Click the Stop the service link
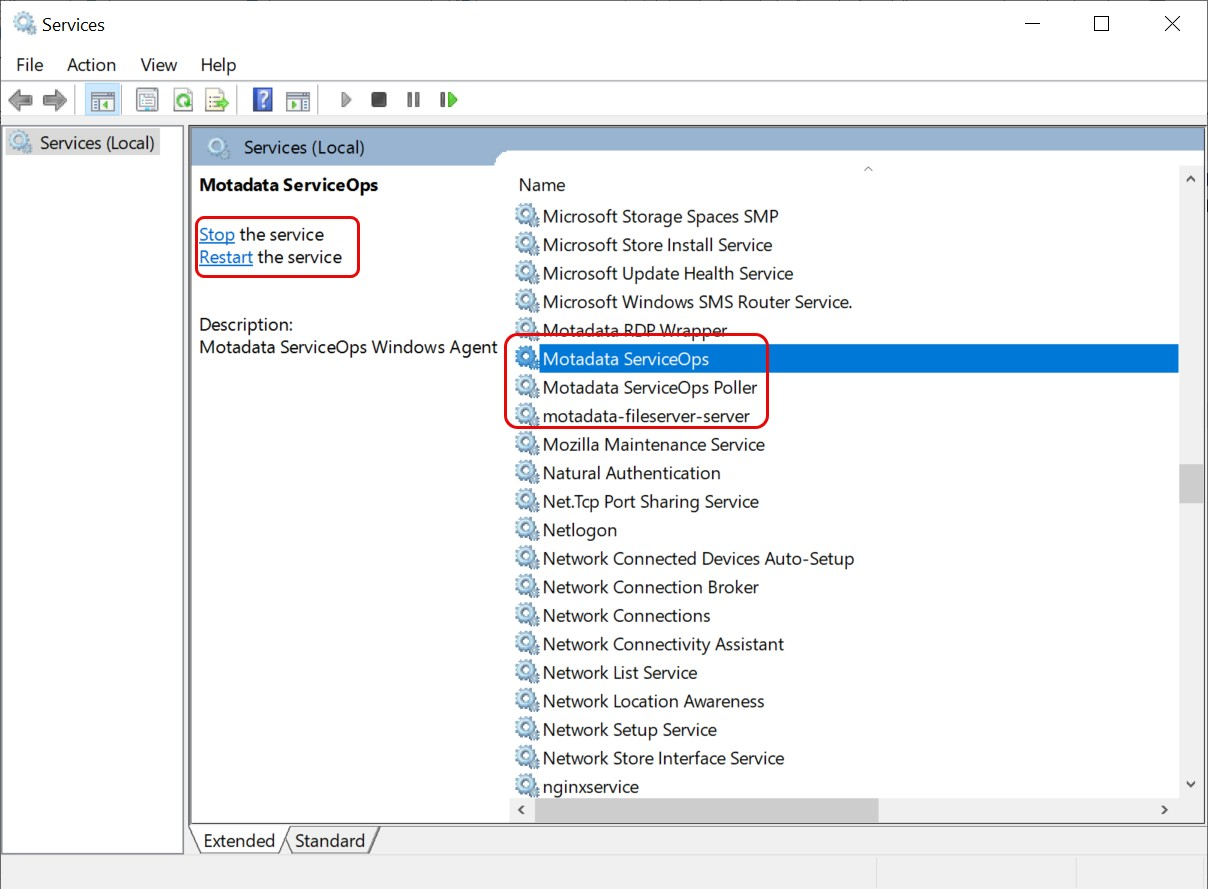The width and height of the screenshot is (1208, 889). (x=217, y=235)
